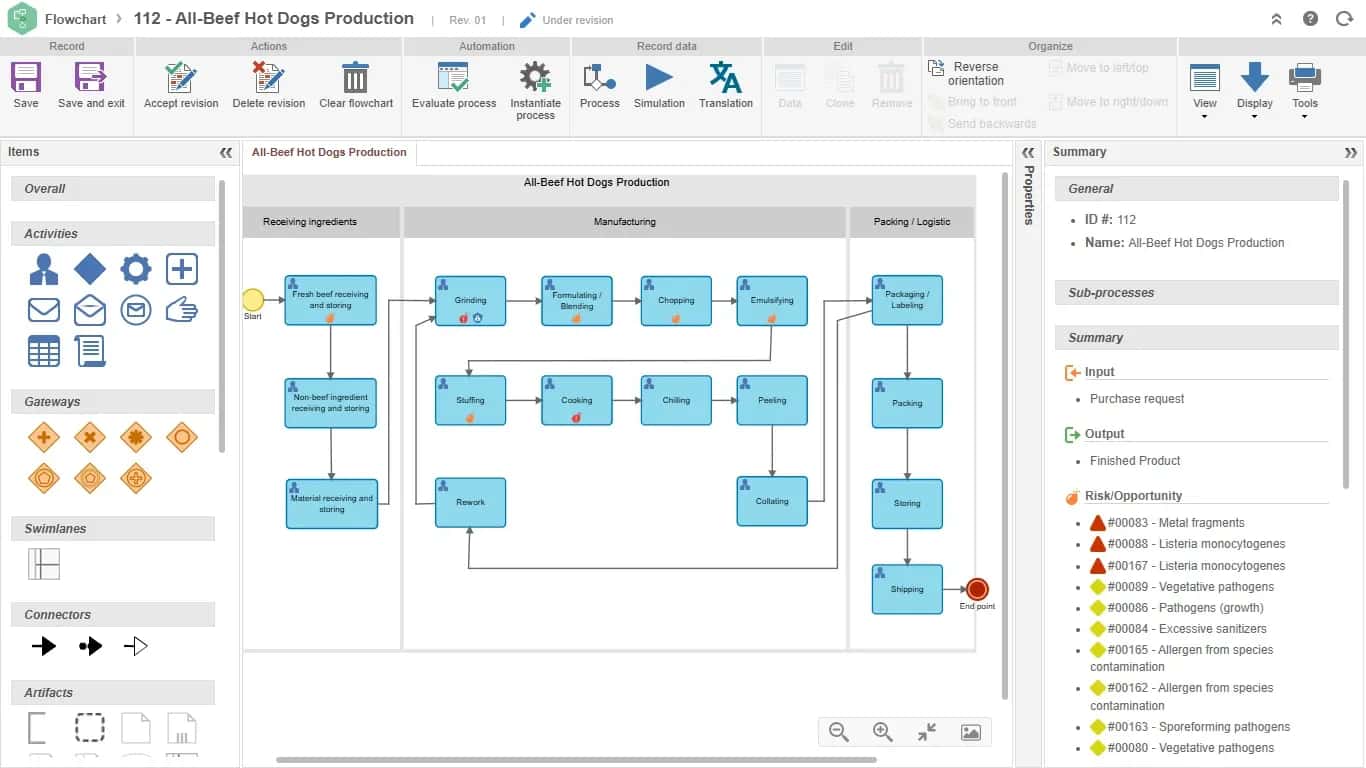Select the diamond decision activity icon
Image resolution: width=1366 pixels, height=768 pixels.
pyautogui.click(x=90, y=268)
